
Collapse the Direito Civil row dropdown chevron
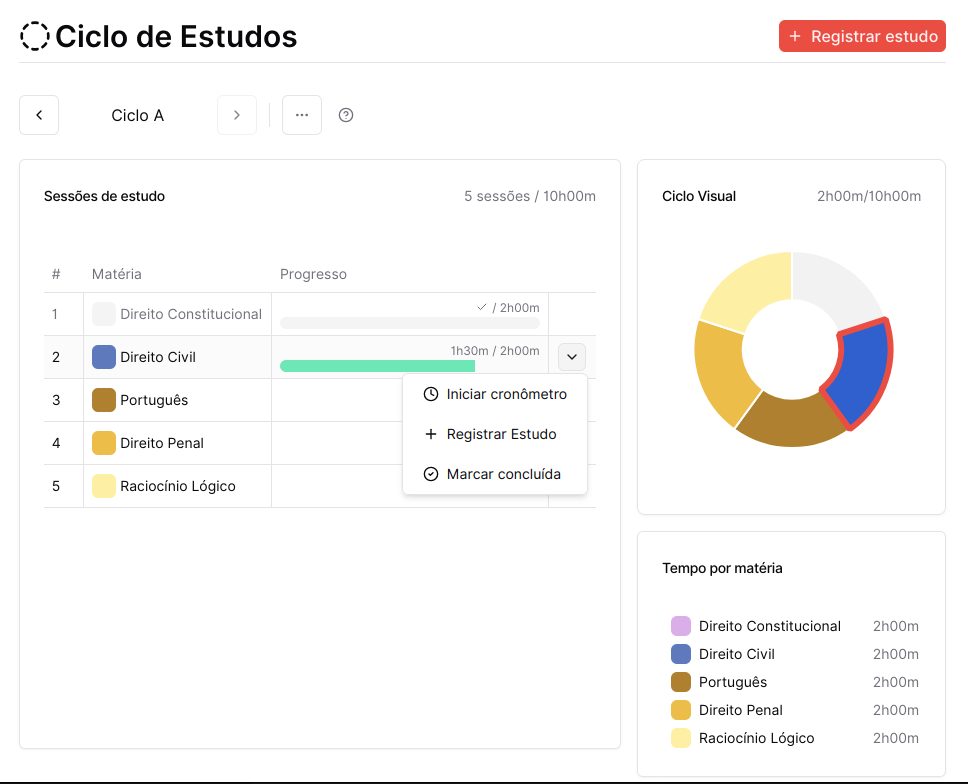572,357
